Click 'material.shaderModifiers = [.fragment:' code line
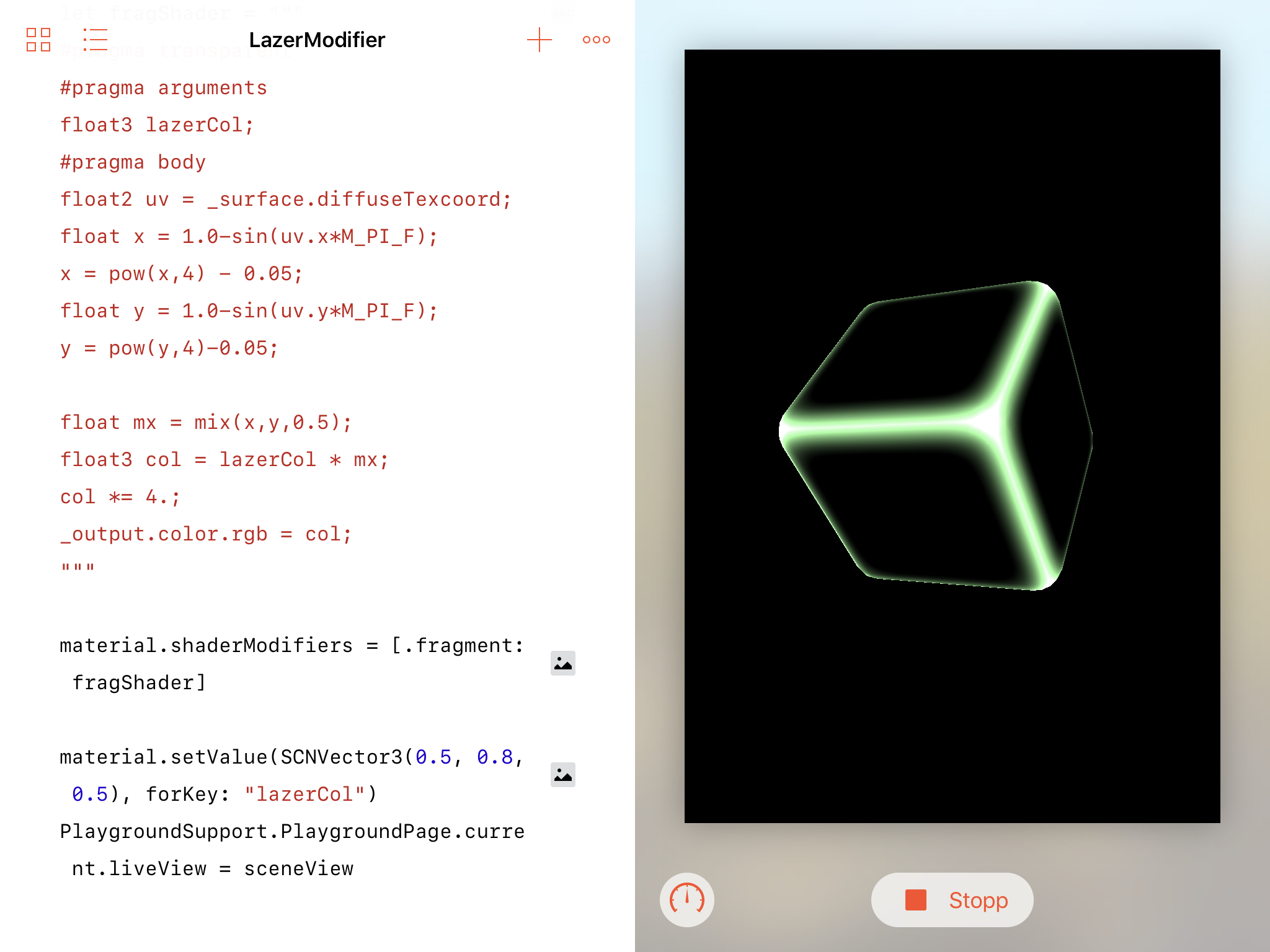Screen dimensions: 1270x952 coord(292,646)
